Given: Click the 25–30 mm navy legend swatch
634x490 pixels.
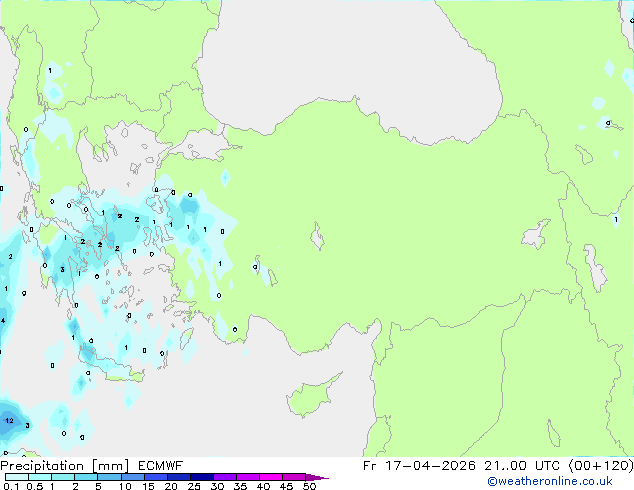Looking at the screenshot, I should pyautogui.click(x=202, y=477).
